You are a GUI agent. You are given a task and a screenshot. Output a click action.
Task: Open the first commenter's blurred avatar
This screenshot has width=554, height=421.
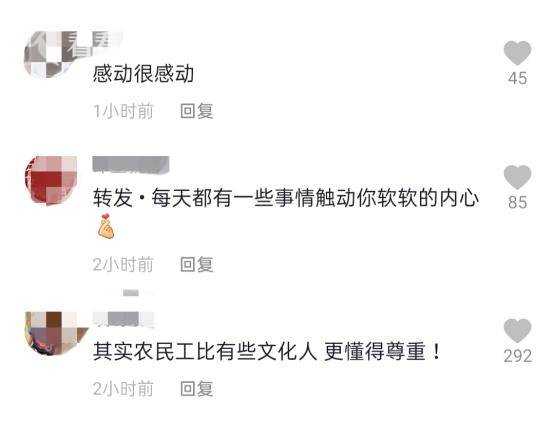point(51,54)
